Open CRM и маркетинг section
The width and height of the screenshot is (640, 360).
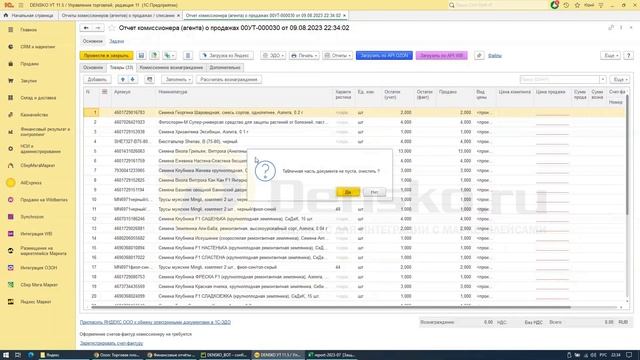37,47
